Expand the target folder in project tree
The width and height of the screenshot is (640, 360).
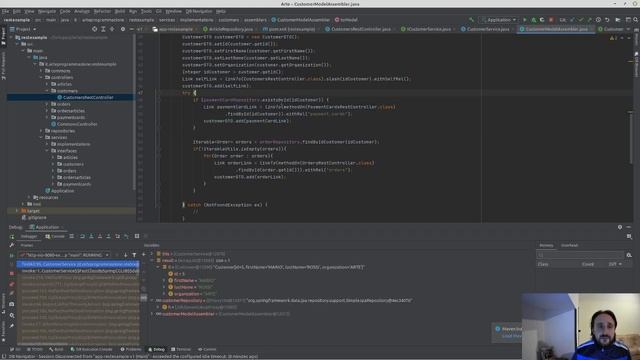click(17, 211)
